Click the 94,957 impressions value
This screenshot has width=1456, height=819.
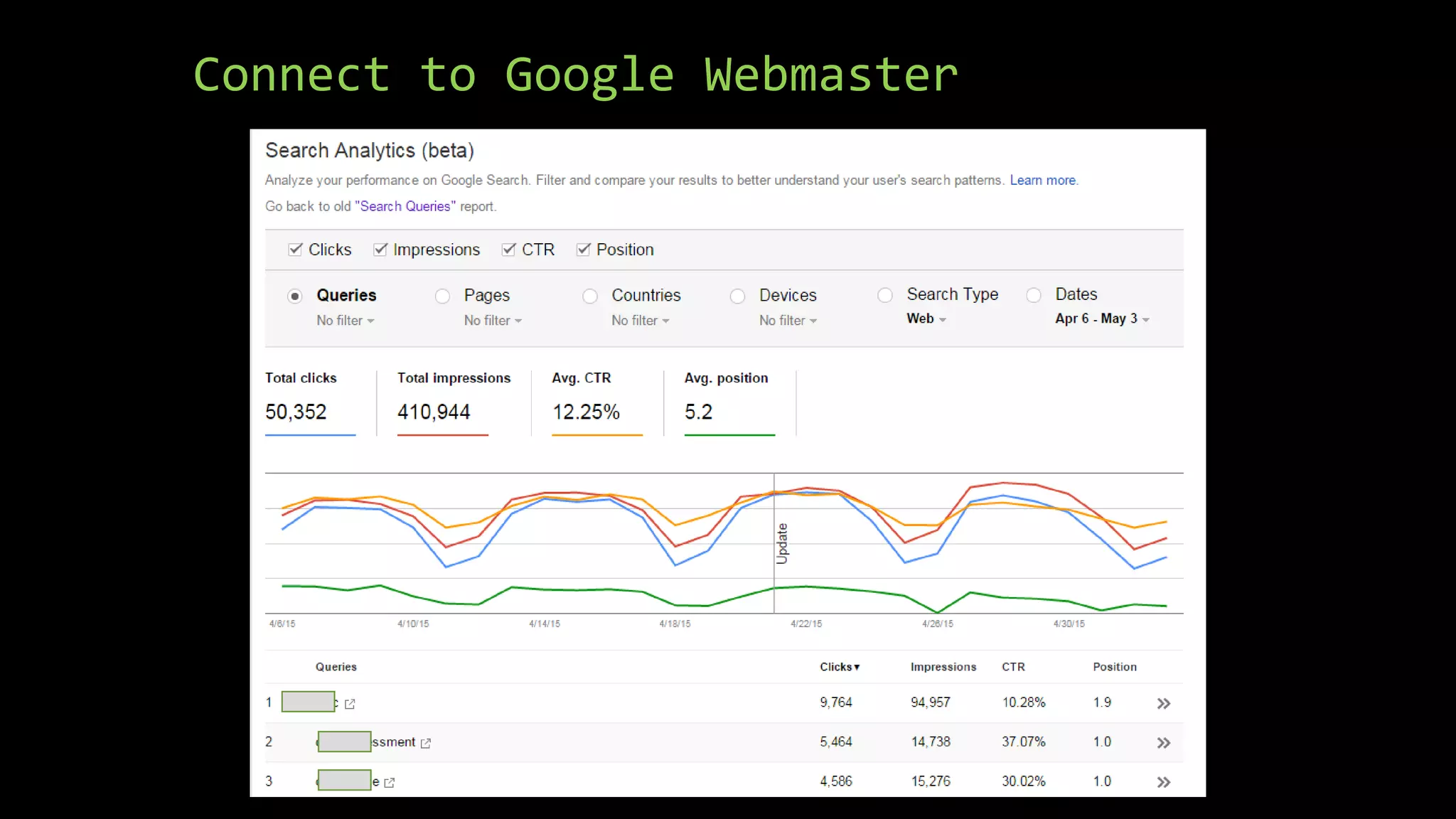pos(931,702)
